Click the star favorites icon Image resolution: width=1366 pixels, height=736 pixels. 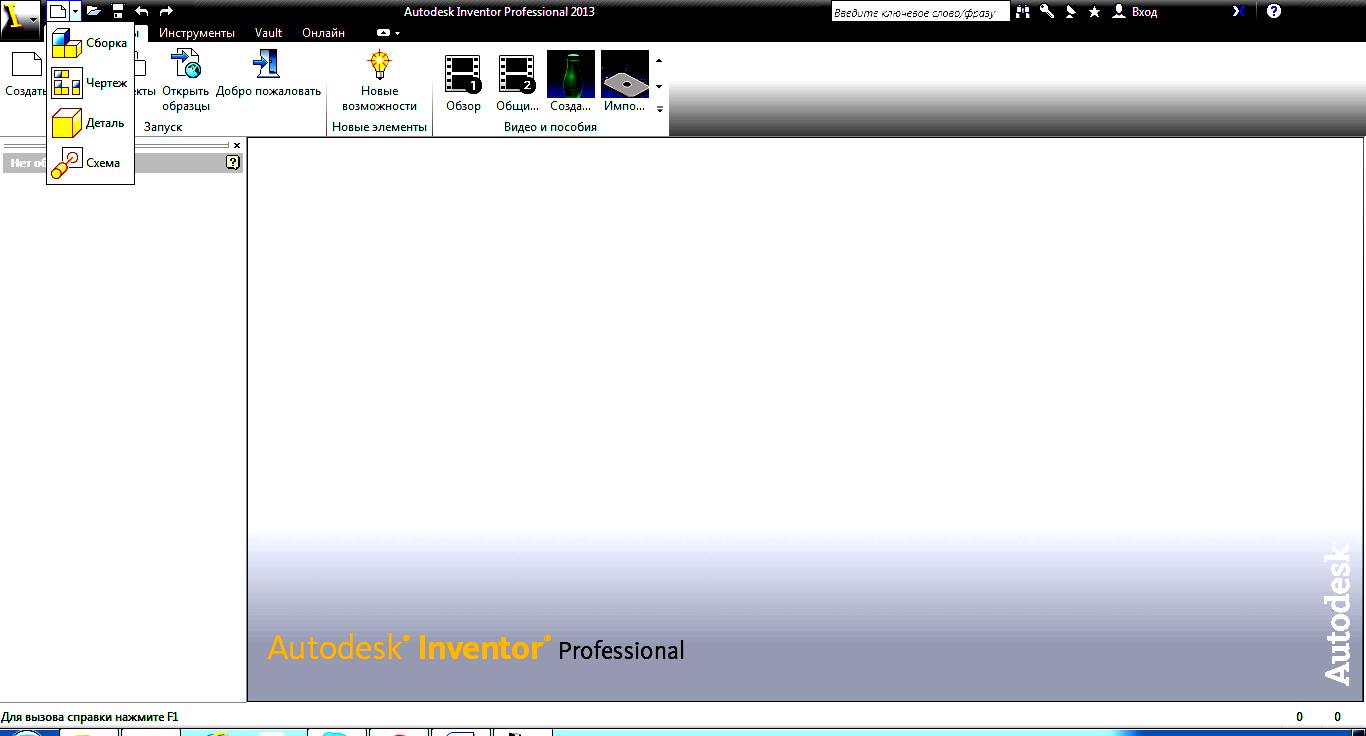pos(1094,12)
